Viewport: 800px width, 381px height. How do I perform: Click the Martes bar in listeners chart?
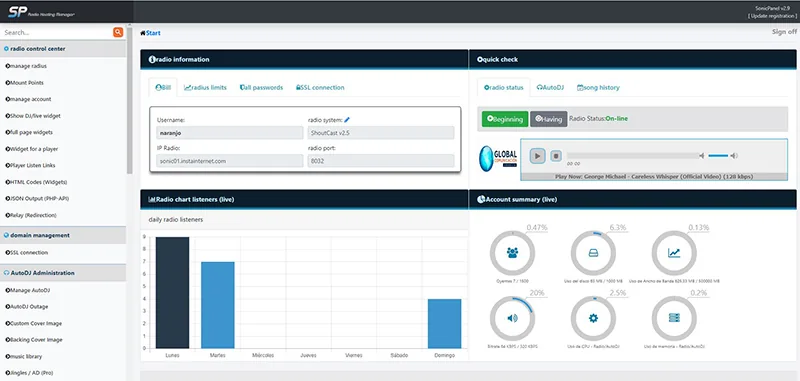(218, 305)
